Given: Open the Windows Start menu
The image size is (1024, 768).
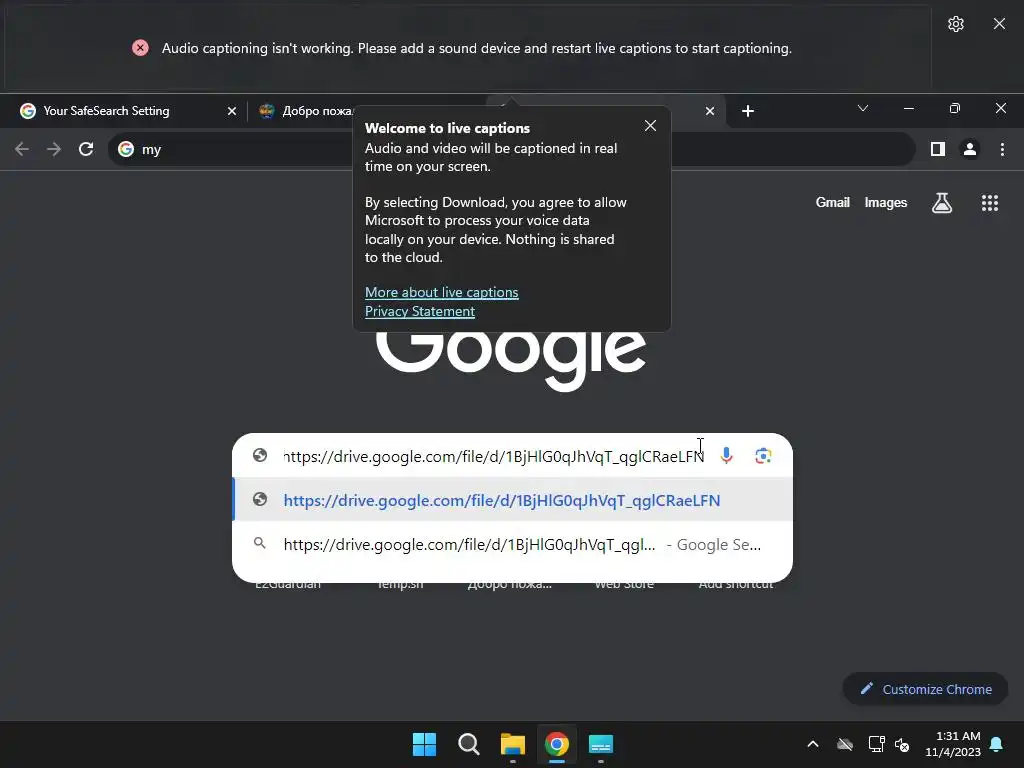Looking at the screenshot, I should coord(424,744).
